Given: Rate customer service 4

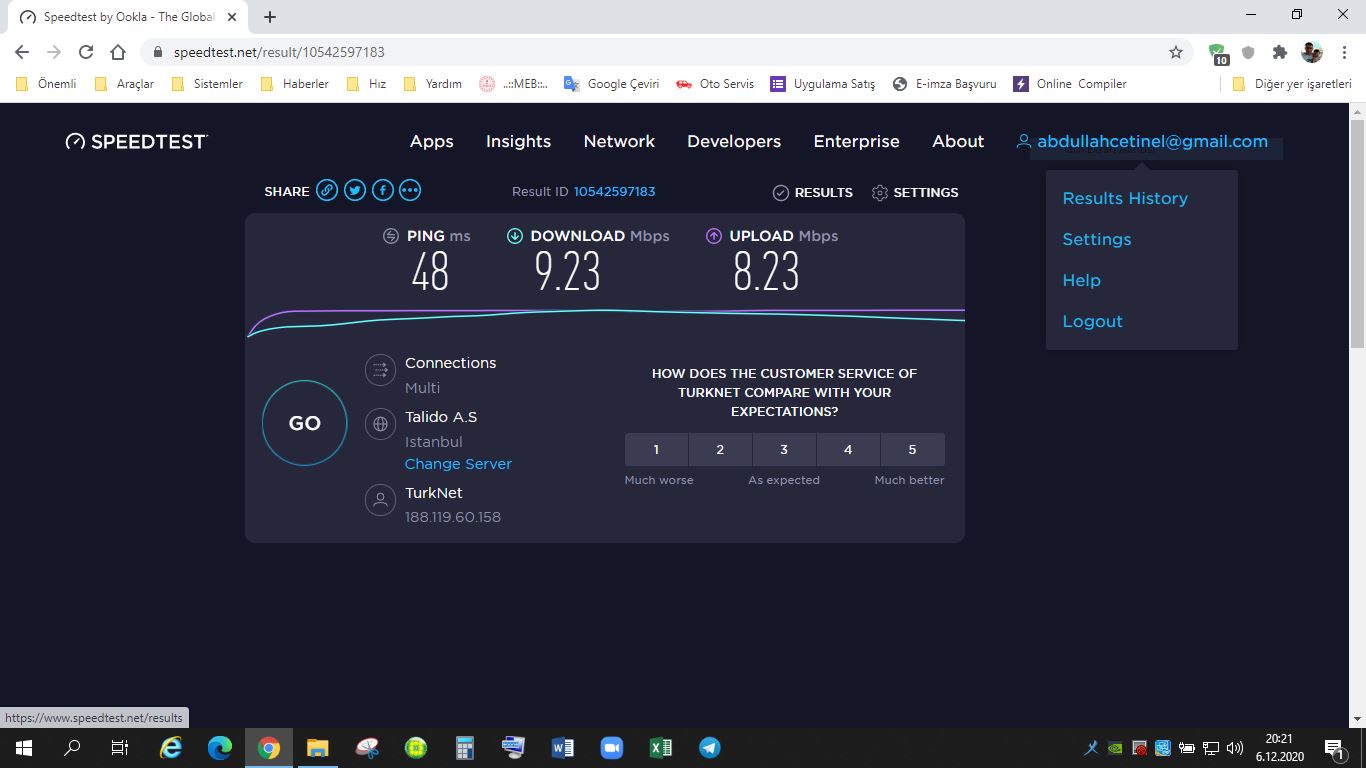Looking at the screenshot, I should [x=848, y=449].
